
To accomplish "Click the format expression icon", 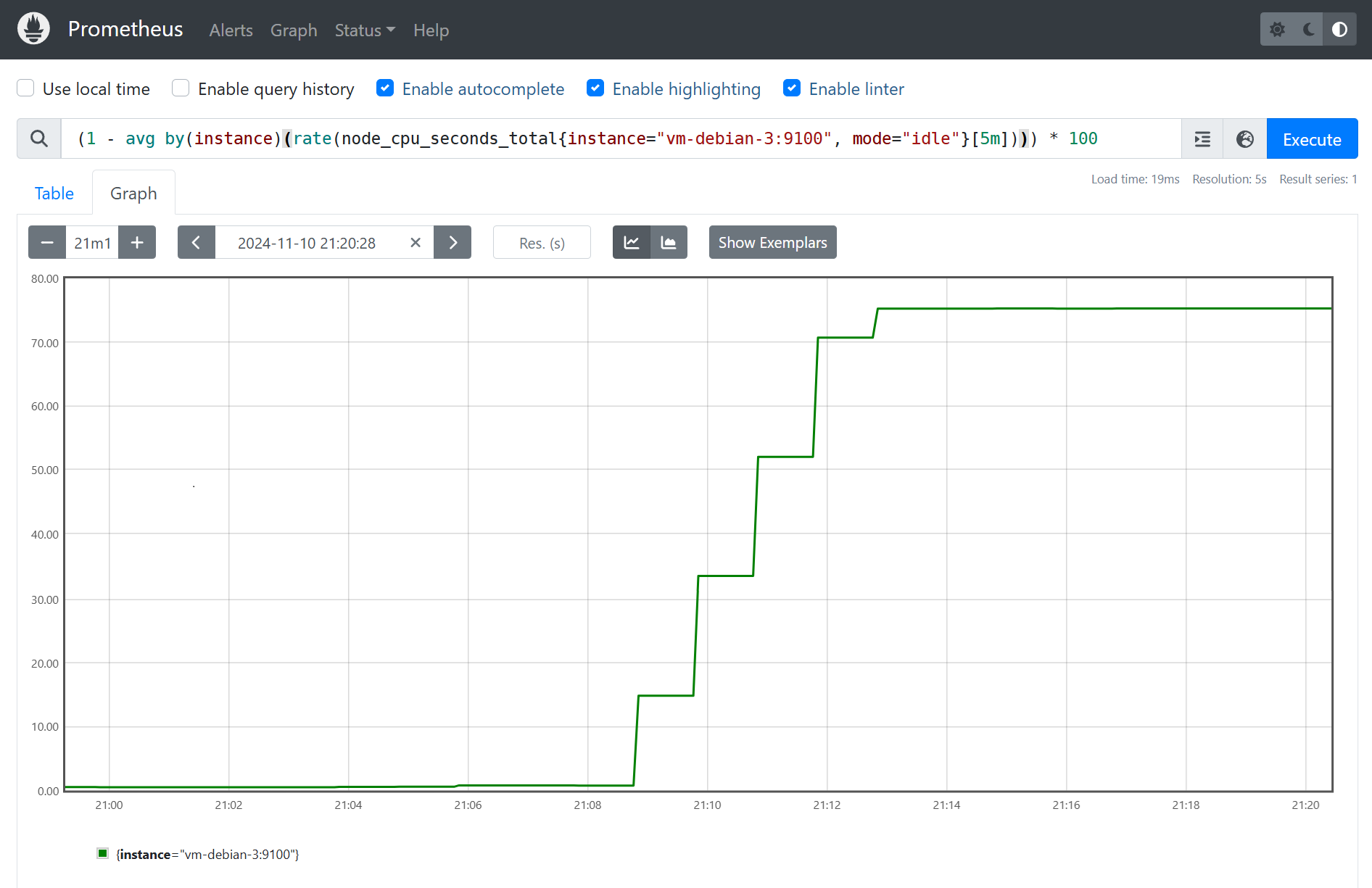I will [1202, 138].
